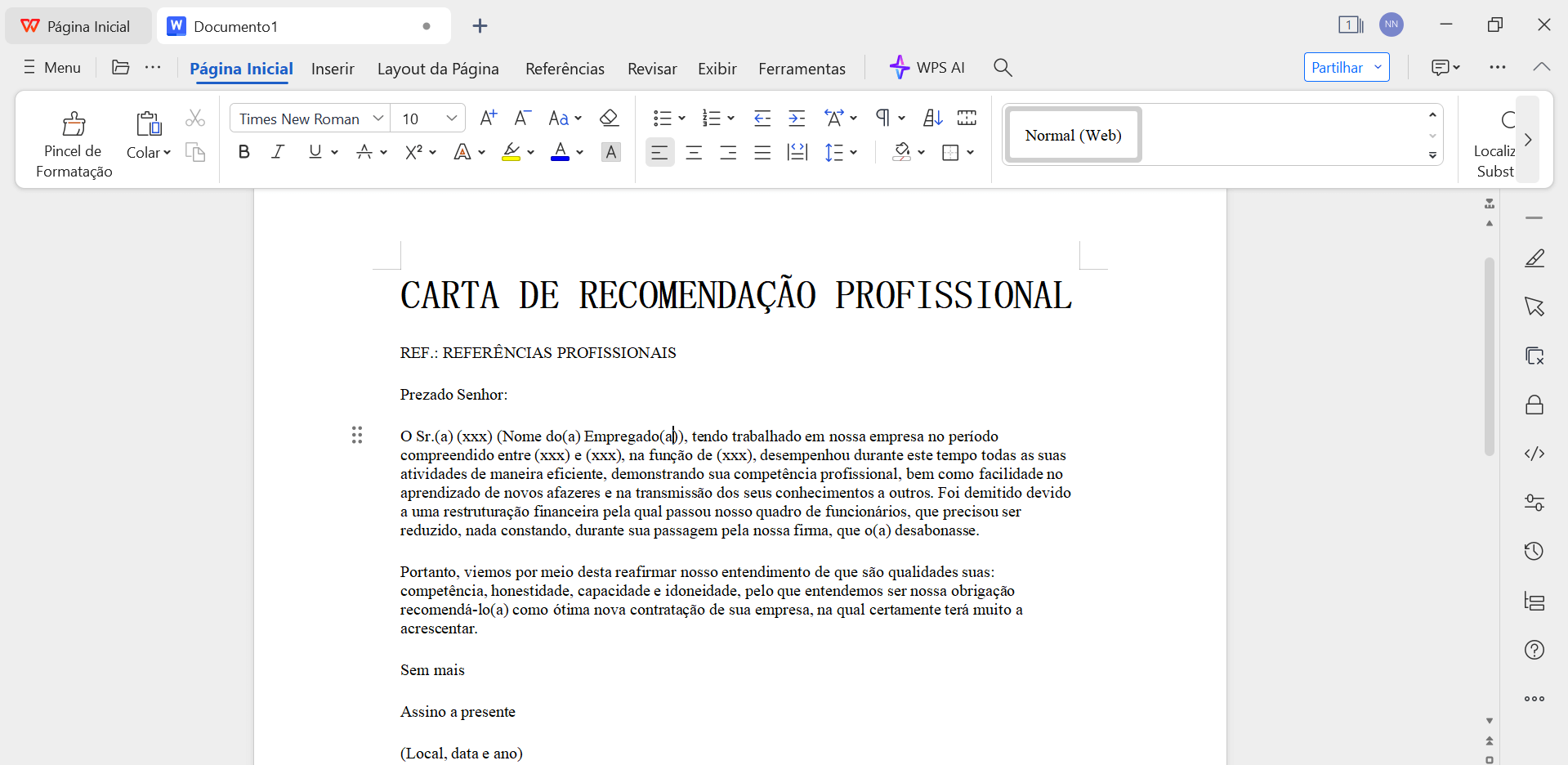Click the paragraph shading fill icon

(x=902, y=152)
